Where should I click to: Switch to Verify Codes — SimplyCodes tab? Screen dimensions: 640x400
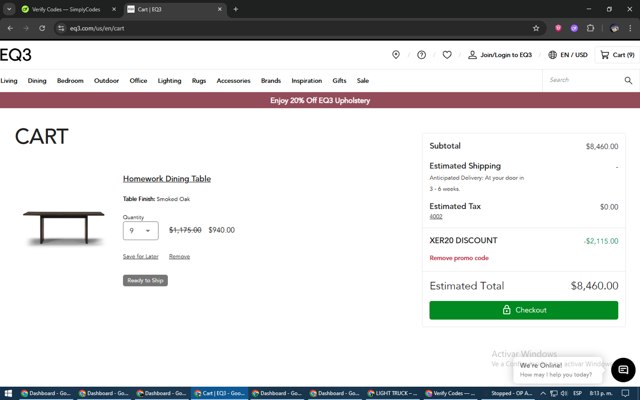coord(66,9)
